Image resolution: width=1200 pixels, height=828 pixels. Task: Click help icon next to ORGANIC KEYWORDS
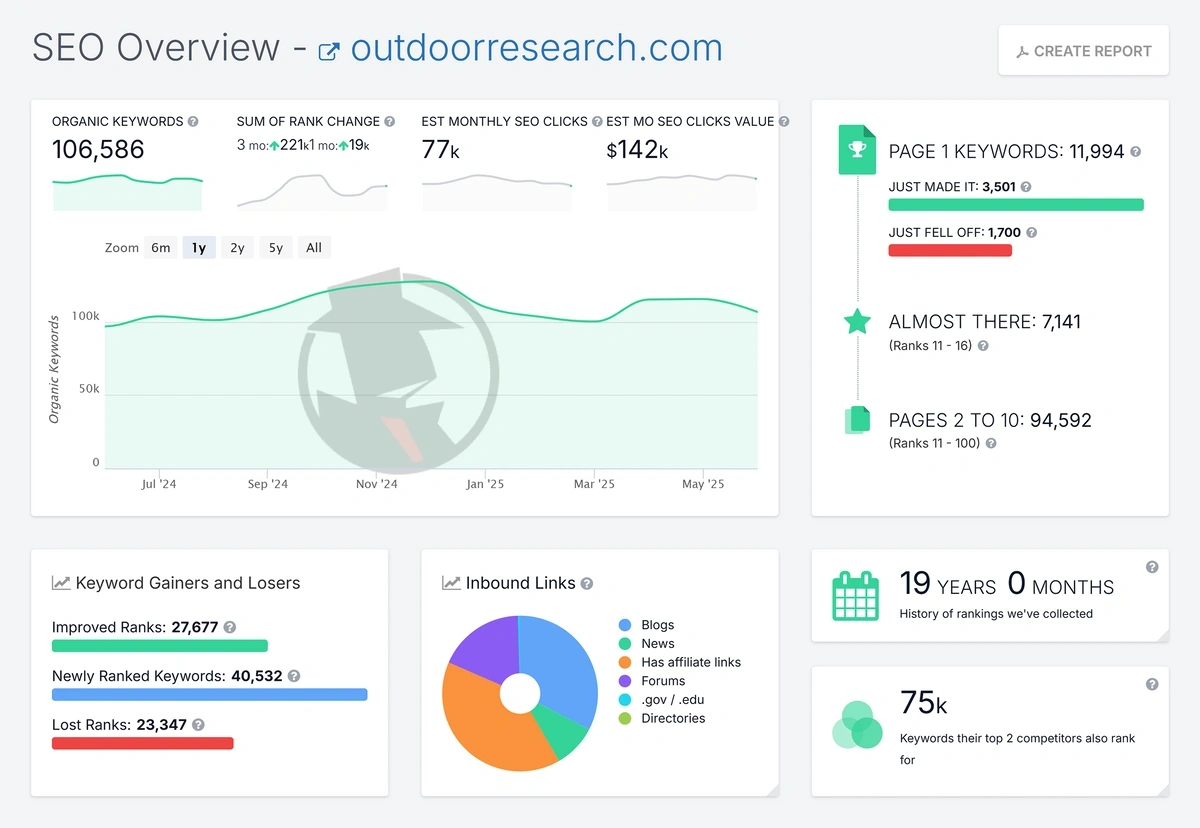coord(193,121)
